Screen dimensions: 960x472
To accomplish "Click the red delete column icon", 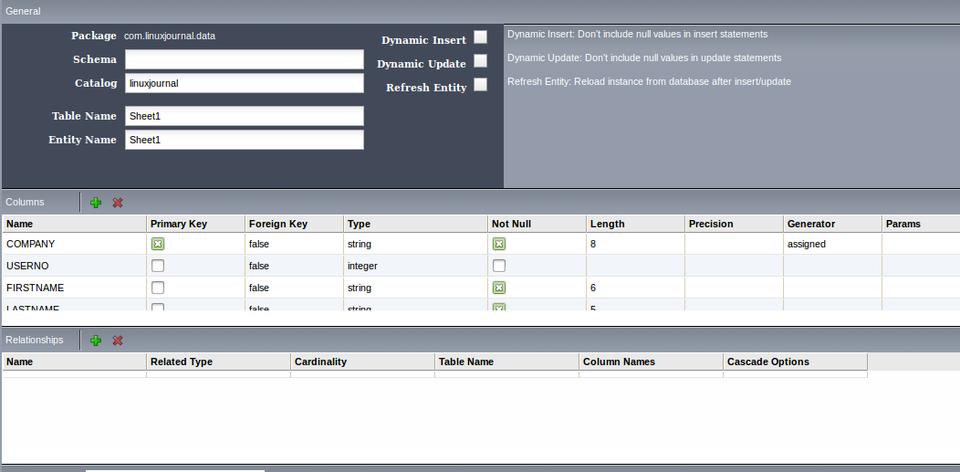I will point(118,202).
